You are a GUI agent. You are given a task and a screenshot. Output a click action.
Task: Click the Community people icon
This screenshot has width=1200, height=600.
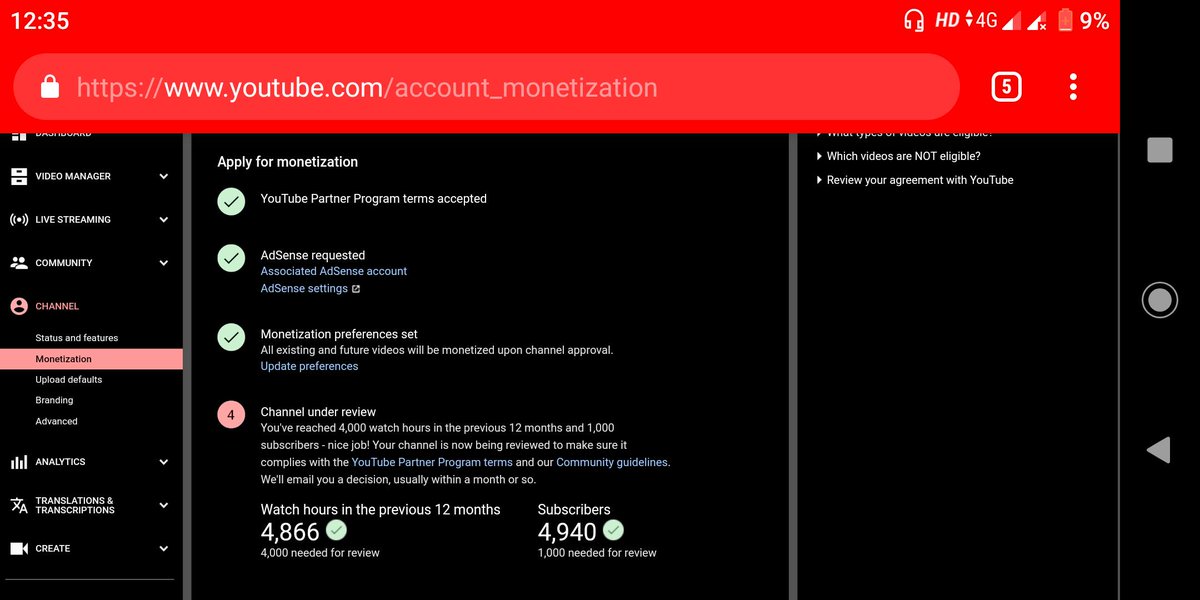pos(19,263)
